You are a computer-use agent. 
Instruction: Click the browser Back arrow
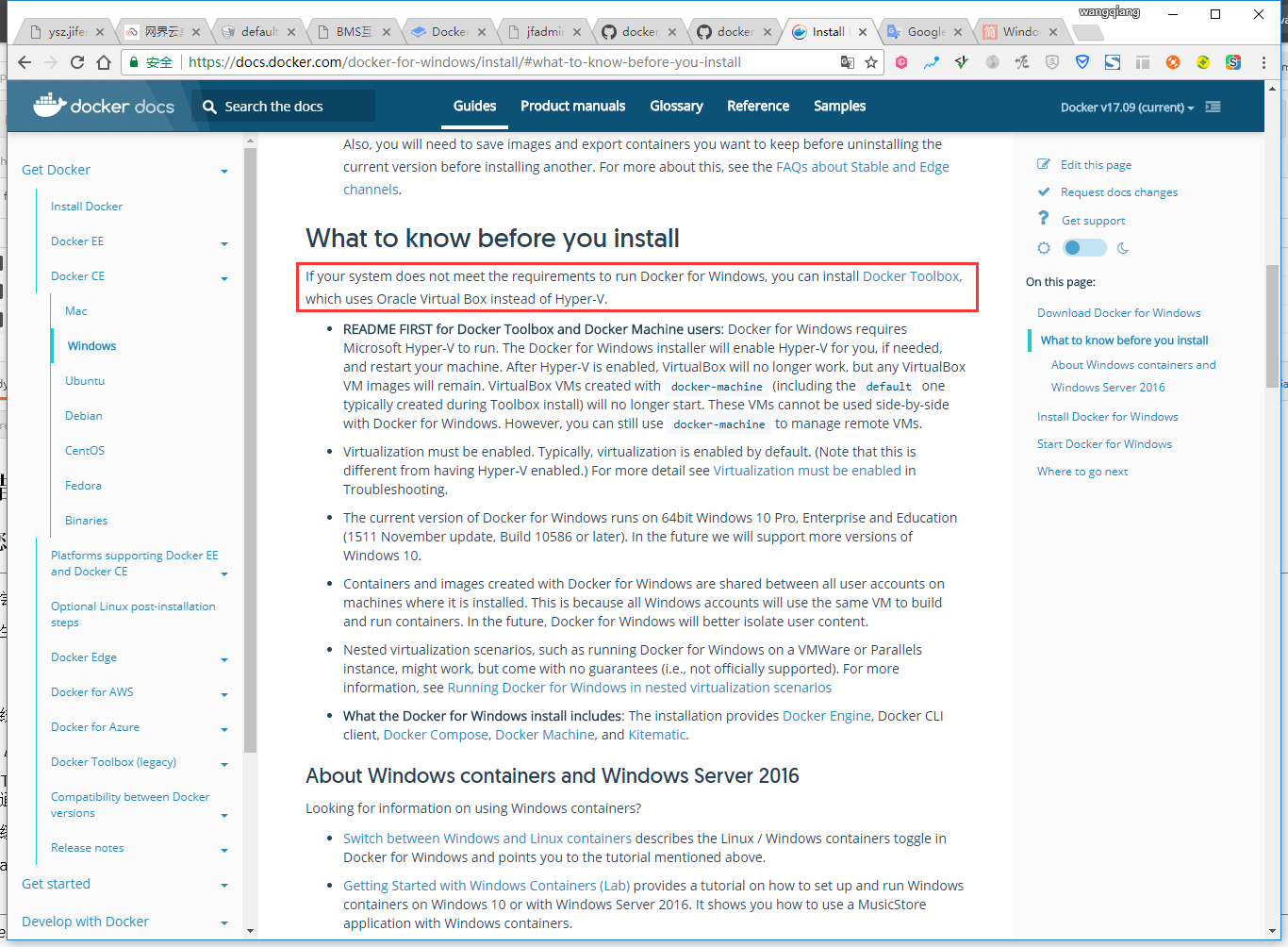[x=25, y=62]
